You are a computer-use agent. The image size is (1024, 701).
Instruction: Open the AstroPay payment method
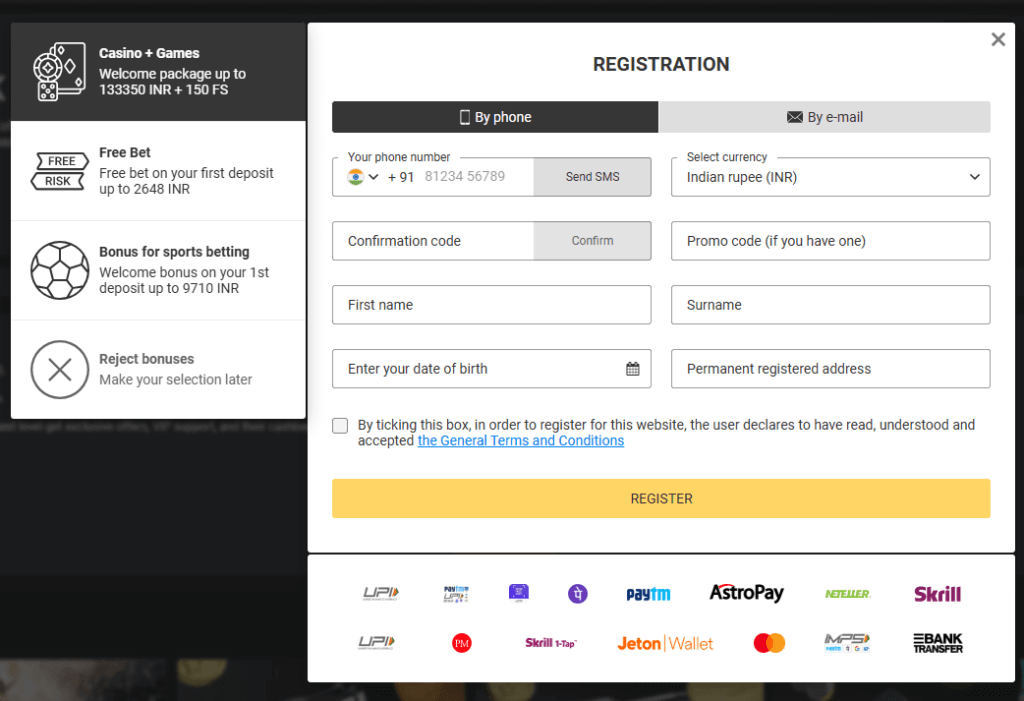point(746,592)
